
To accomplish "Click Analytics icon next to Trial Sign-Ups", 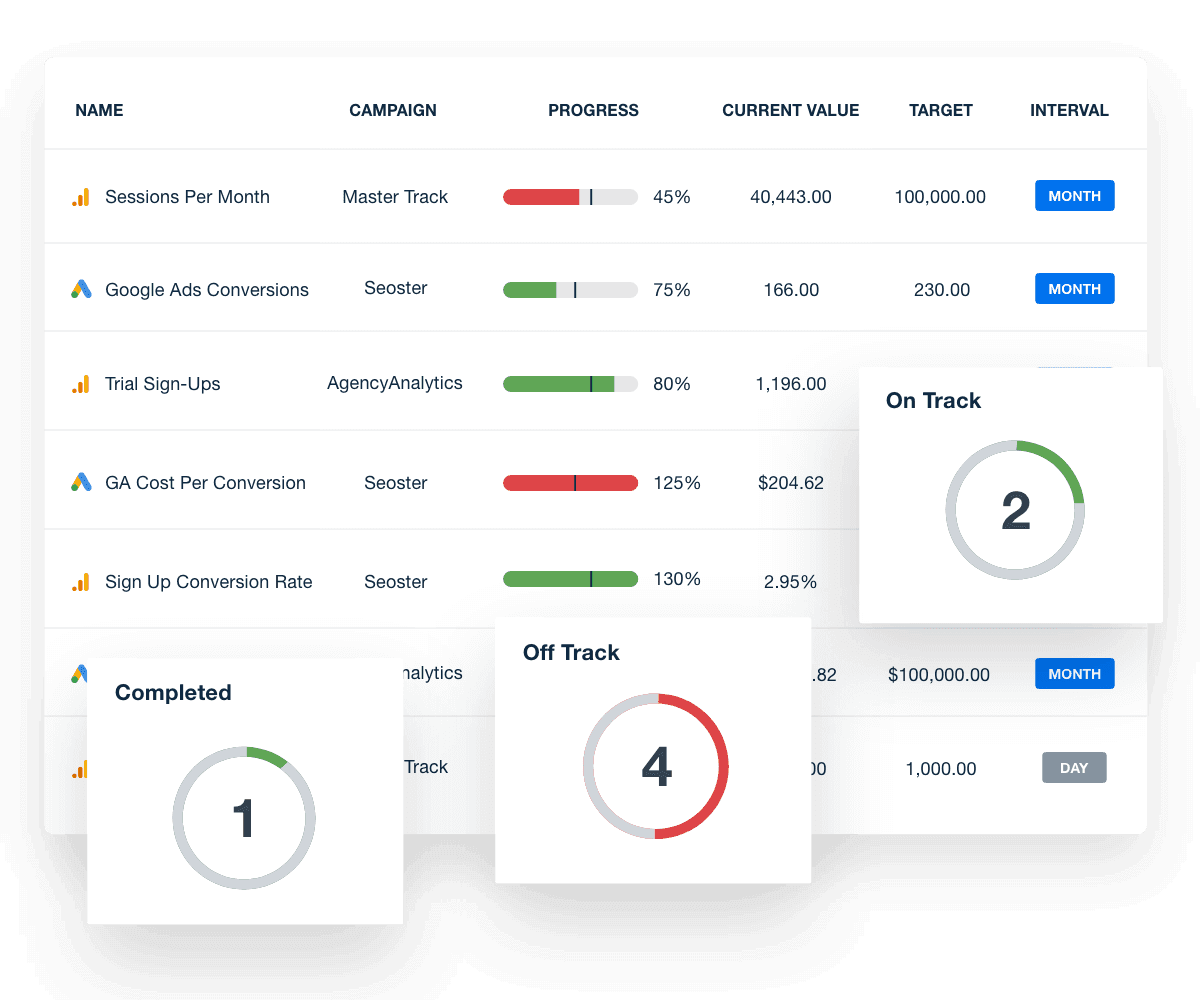I will [81, 384].
